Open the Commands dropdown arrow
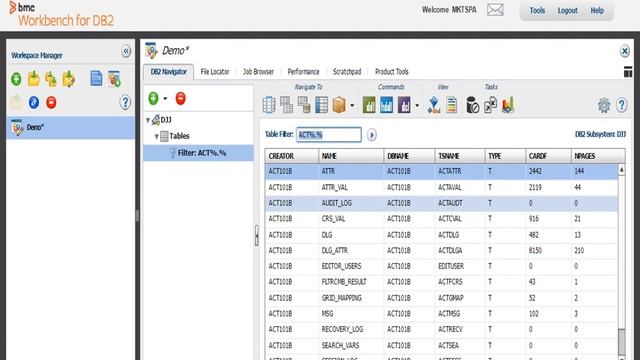 (x=417, y=106)
